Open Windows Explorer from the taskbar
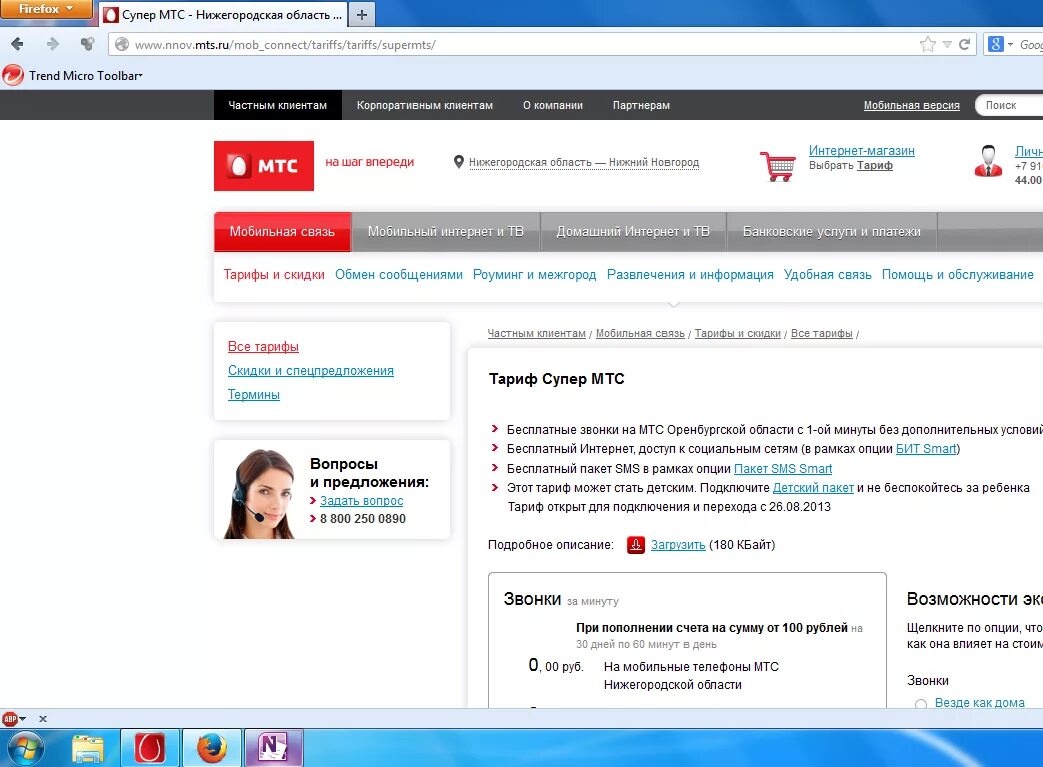The image size is (1043, 767). point(88,749)
